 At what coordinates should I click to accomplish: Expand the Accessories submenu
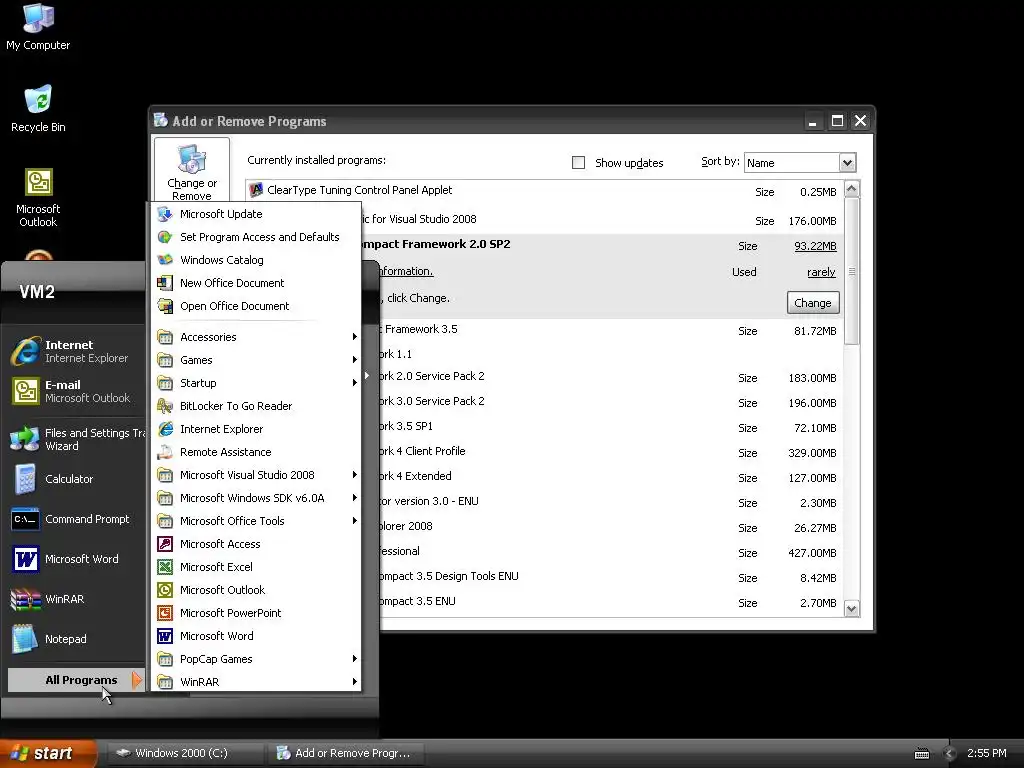point(255,337)
